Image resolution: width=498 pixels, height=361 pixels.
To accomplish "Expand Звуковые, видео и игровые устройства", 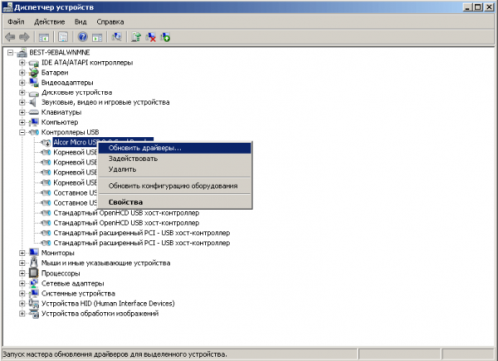I will pos(22,102).
